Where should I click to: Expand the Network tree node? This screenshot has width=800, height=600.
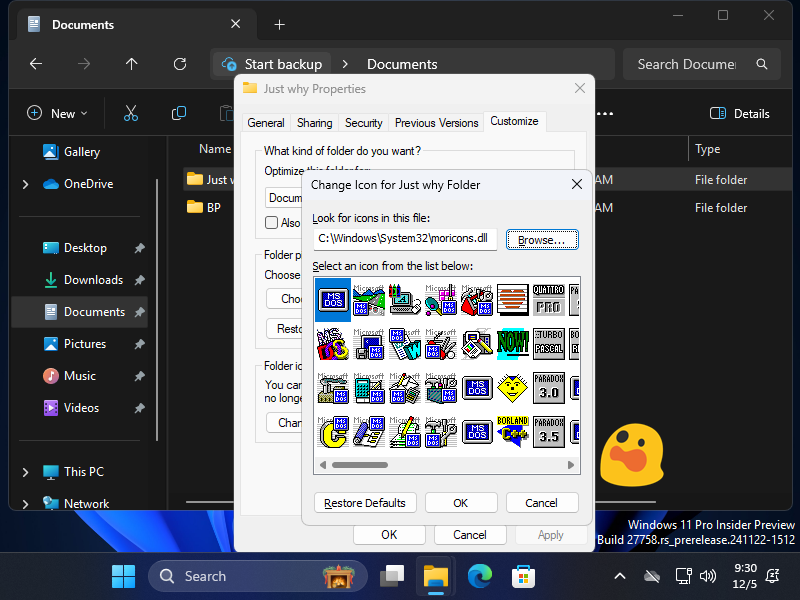[x=26, y=504]
